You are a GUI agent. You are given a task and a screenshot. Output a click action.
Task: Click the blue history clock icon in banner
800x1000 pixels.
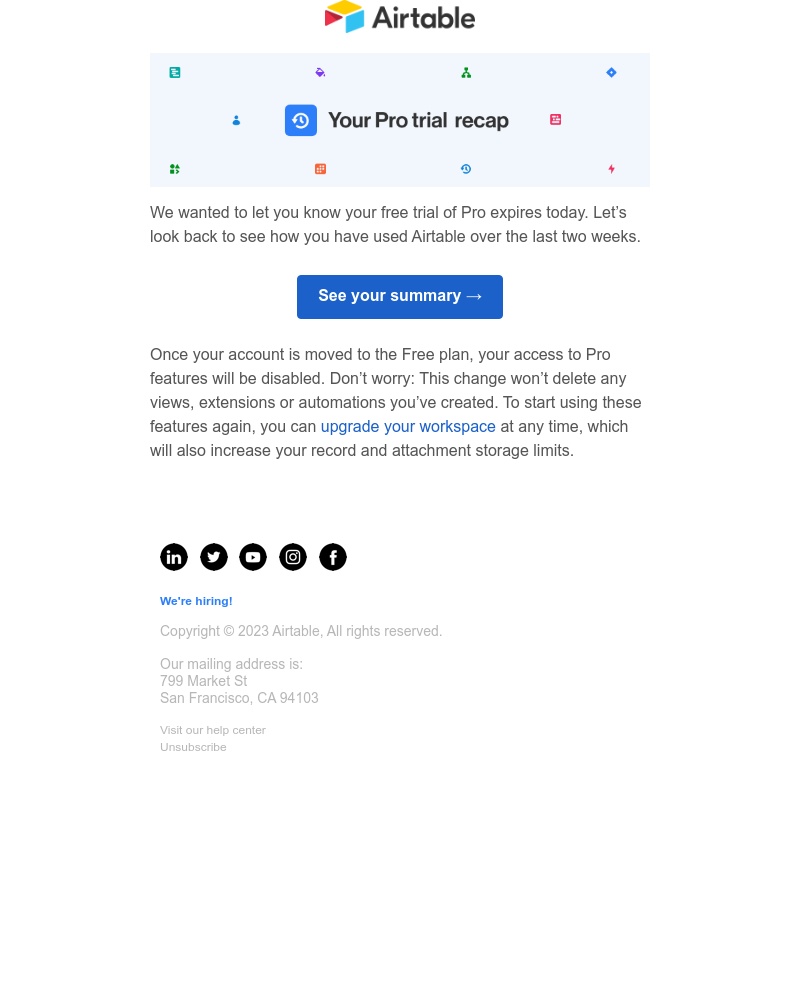[301, 120]
